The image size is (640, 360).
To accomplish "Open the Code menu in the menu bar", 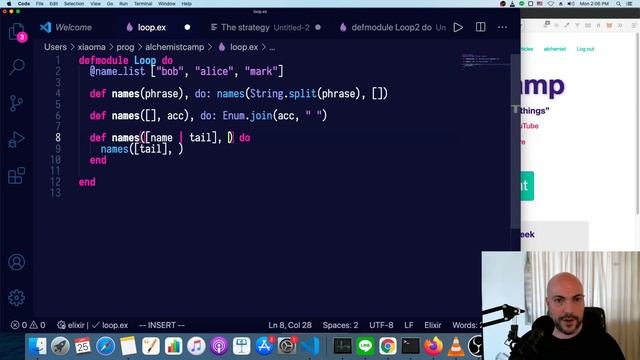I will pyautogui.click(x=24, y=4).
